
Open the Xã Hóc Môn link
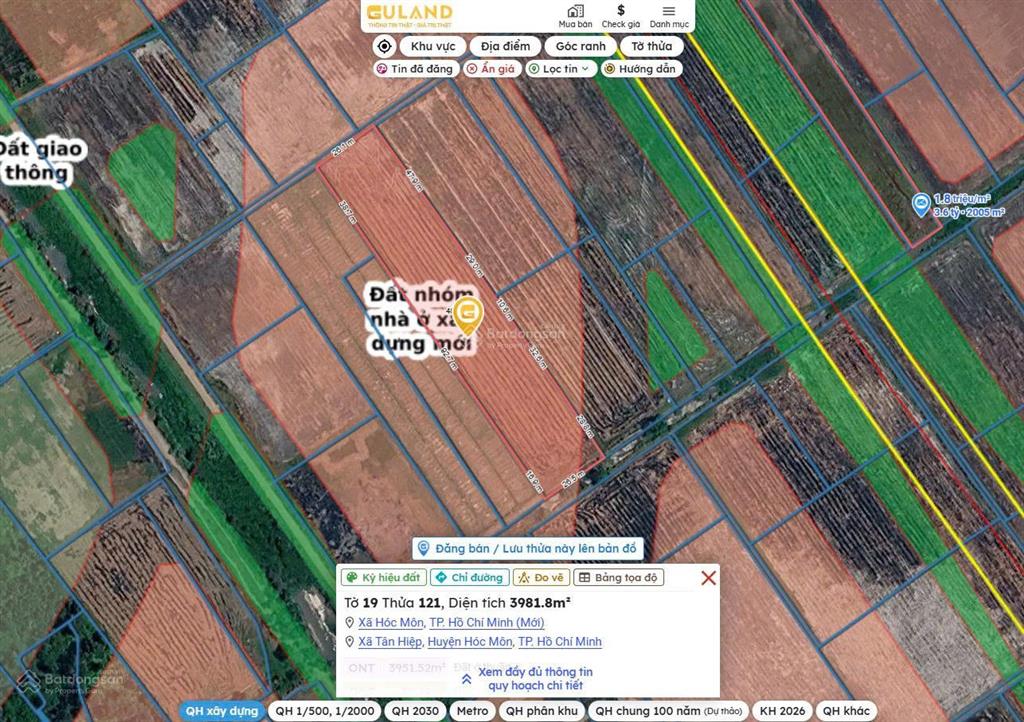(391, 622)
